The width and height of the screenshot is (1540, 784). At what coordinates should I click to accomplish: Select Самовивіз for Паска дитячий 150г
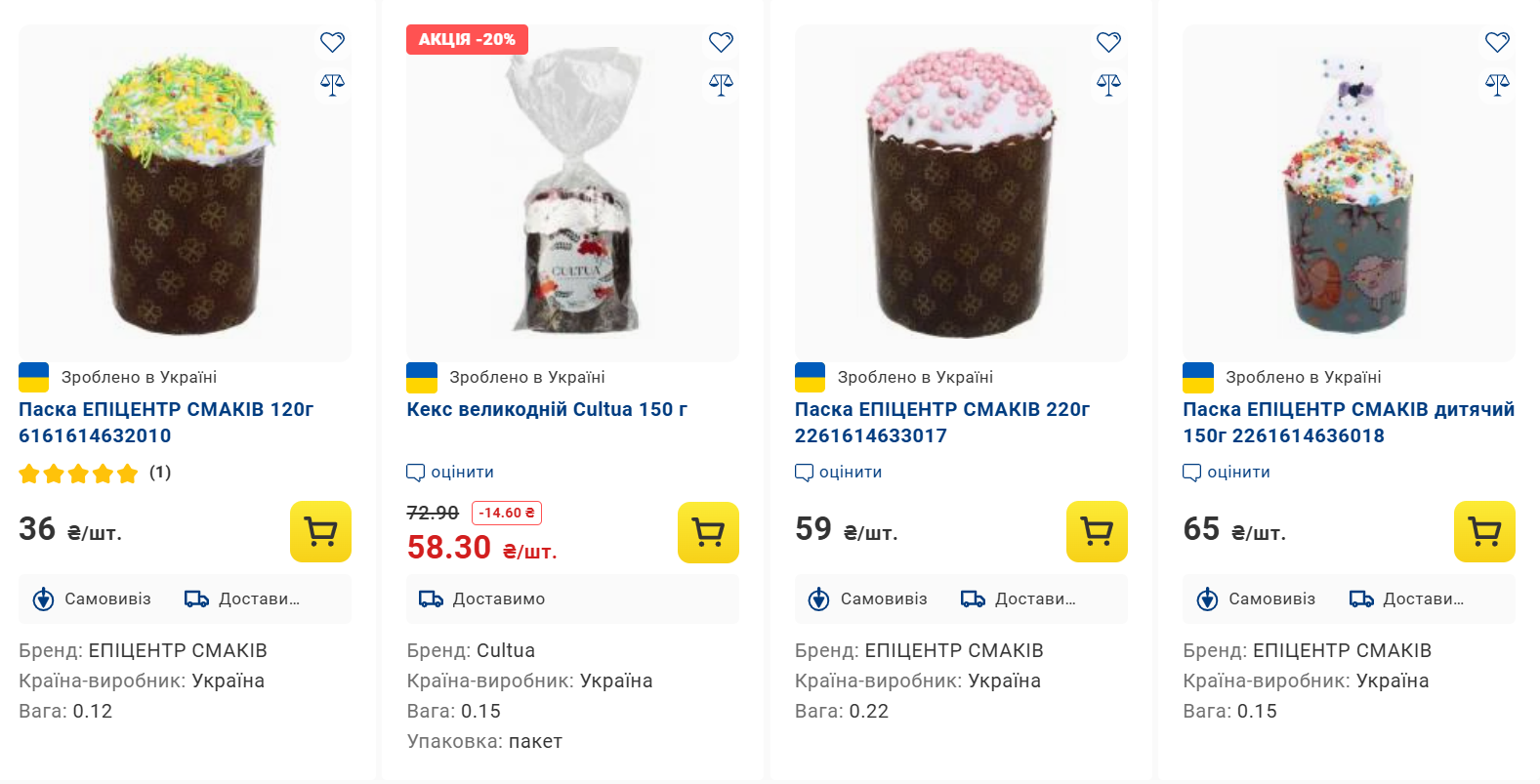tap(1258, 598)
